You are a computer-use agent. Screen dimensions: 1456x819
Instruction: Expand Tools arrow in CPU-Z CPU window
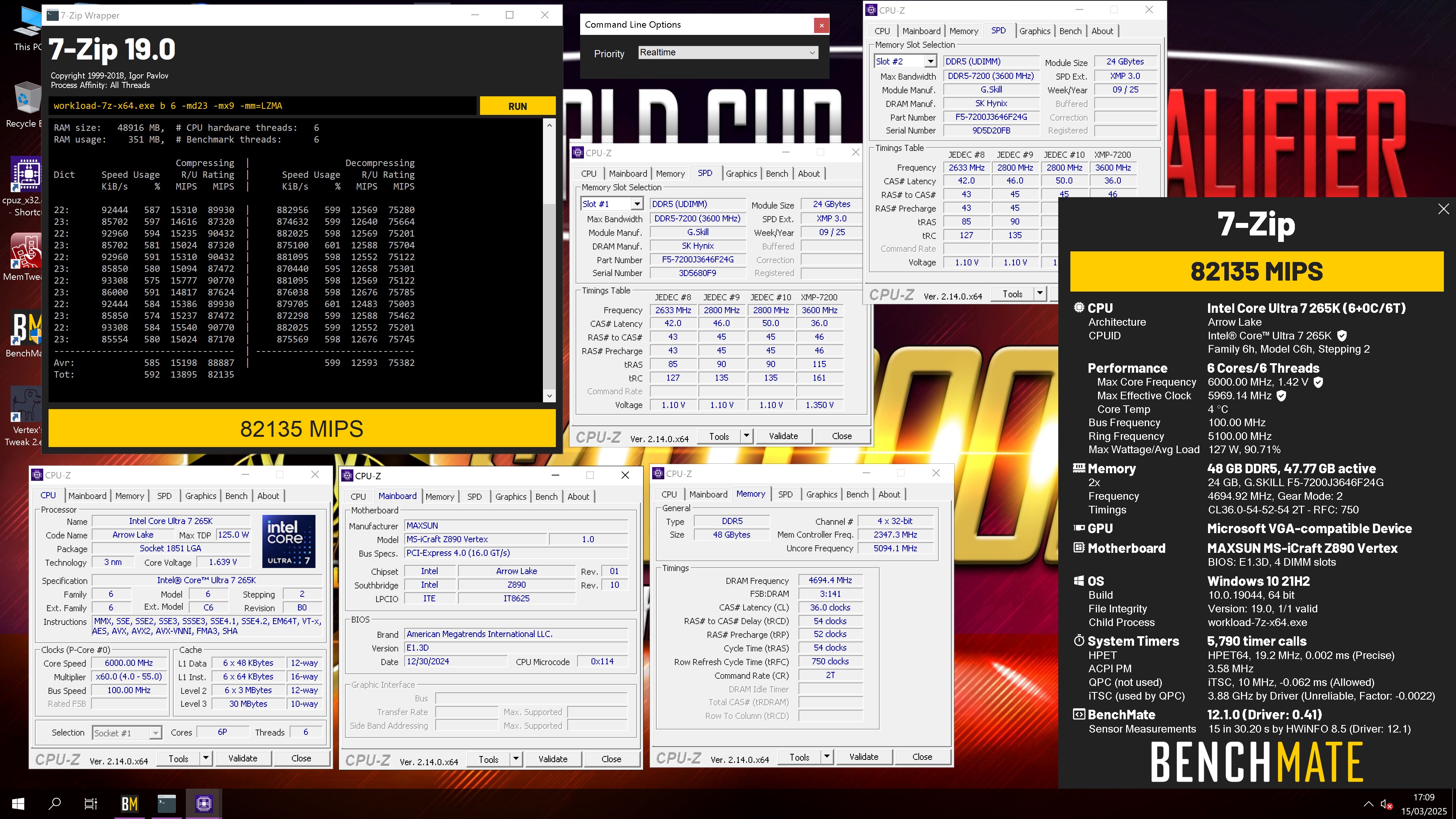tap(206, 758)
